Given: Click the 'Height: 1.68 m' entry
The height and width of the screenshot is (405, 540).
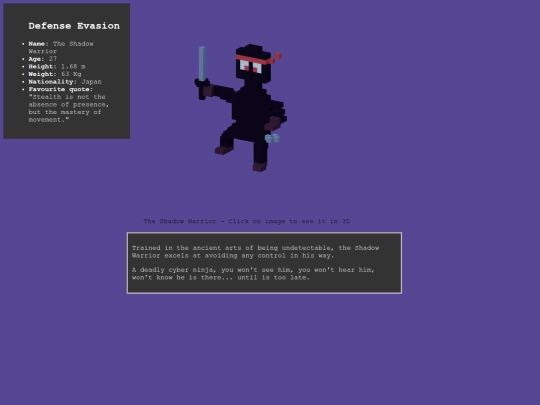Looking at the screenshot, I should [x=57, y=66].
